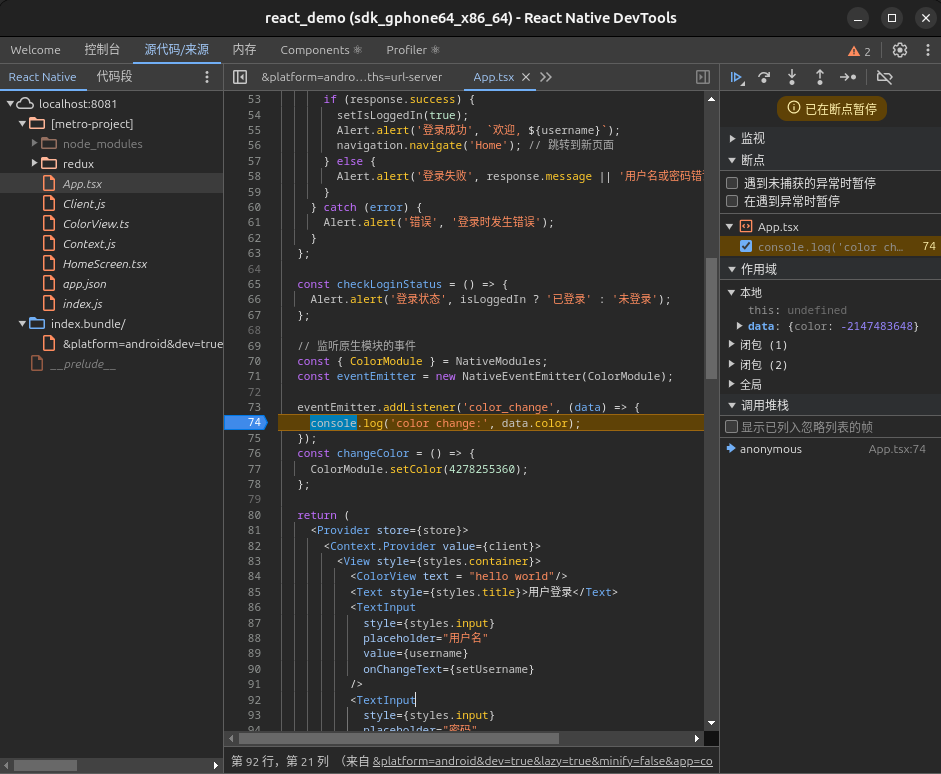Expand redux folder
941x774 pixels.
[x=34, y=163]
